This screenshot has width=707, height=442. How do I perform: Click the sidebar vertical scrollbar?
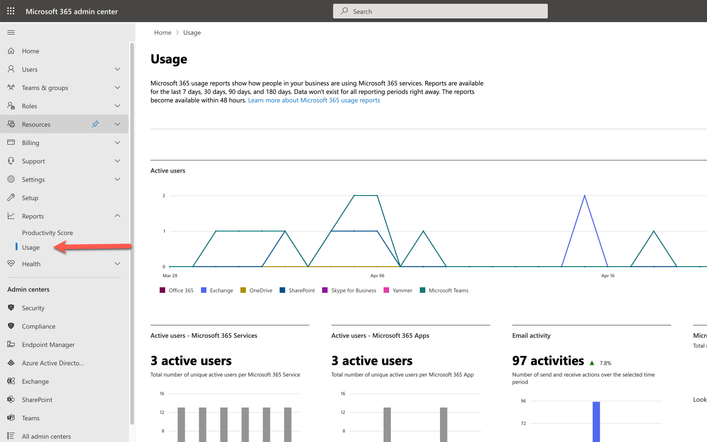coord(132,233)
